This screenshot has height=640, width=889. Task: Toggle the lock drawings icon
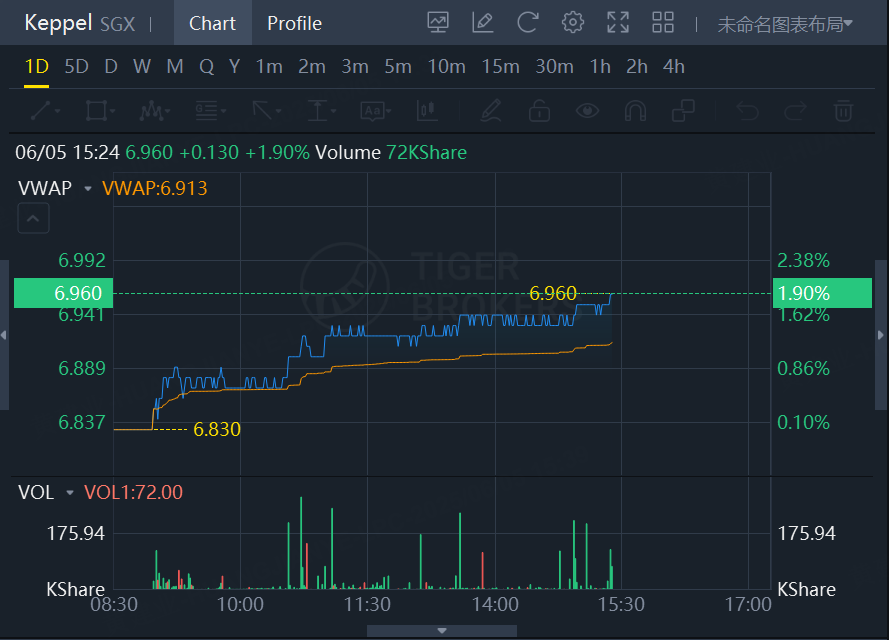[x=539, y=111]
